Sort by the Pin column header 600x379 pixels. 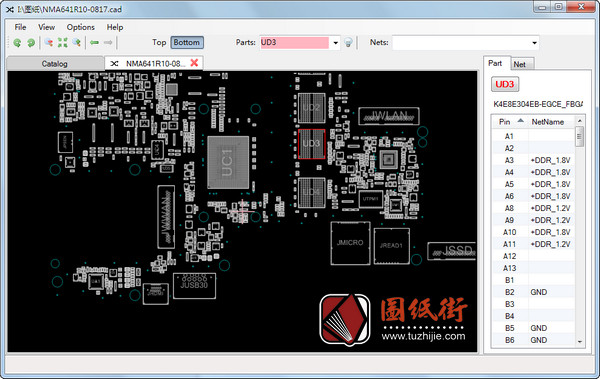(x=510, y=122)
